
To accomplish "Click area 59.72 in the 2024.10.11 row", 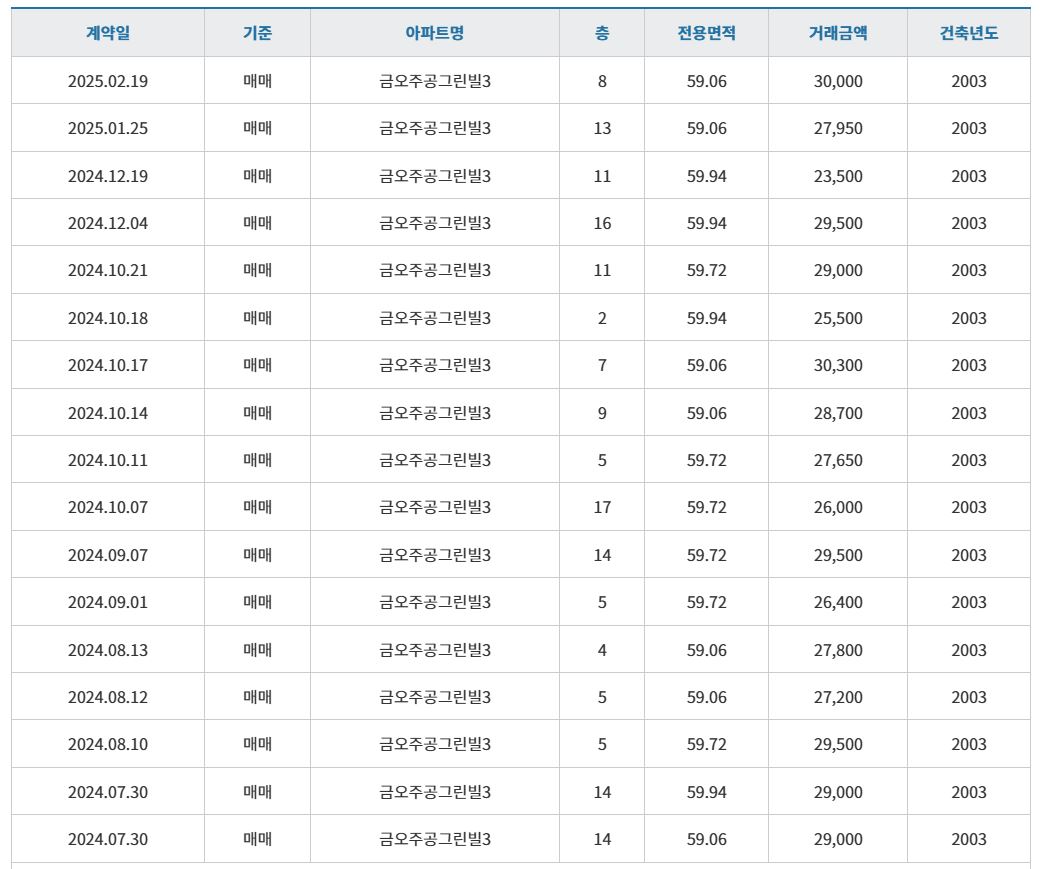I will [706, 460].
